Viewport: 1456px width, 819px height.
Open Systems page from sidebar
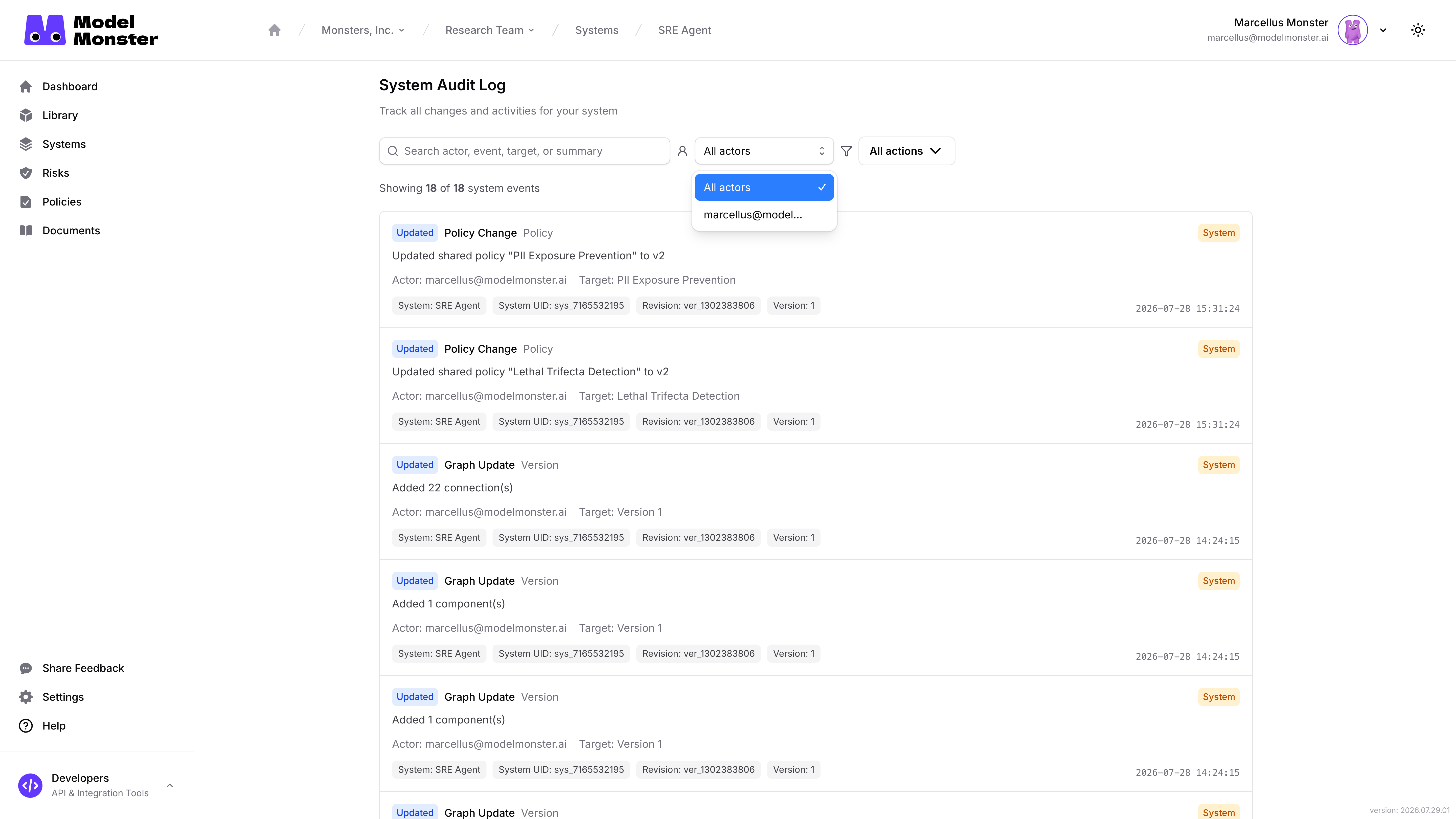(x=64, y=144)
